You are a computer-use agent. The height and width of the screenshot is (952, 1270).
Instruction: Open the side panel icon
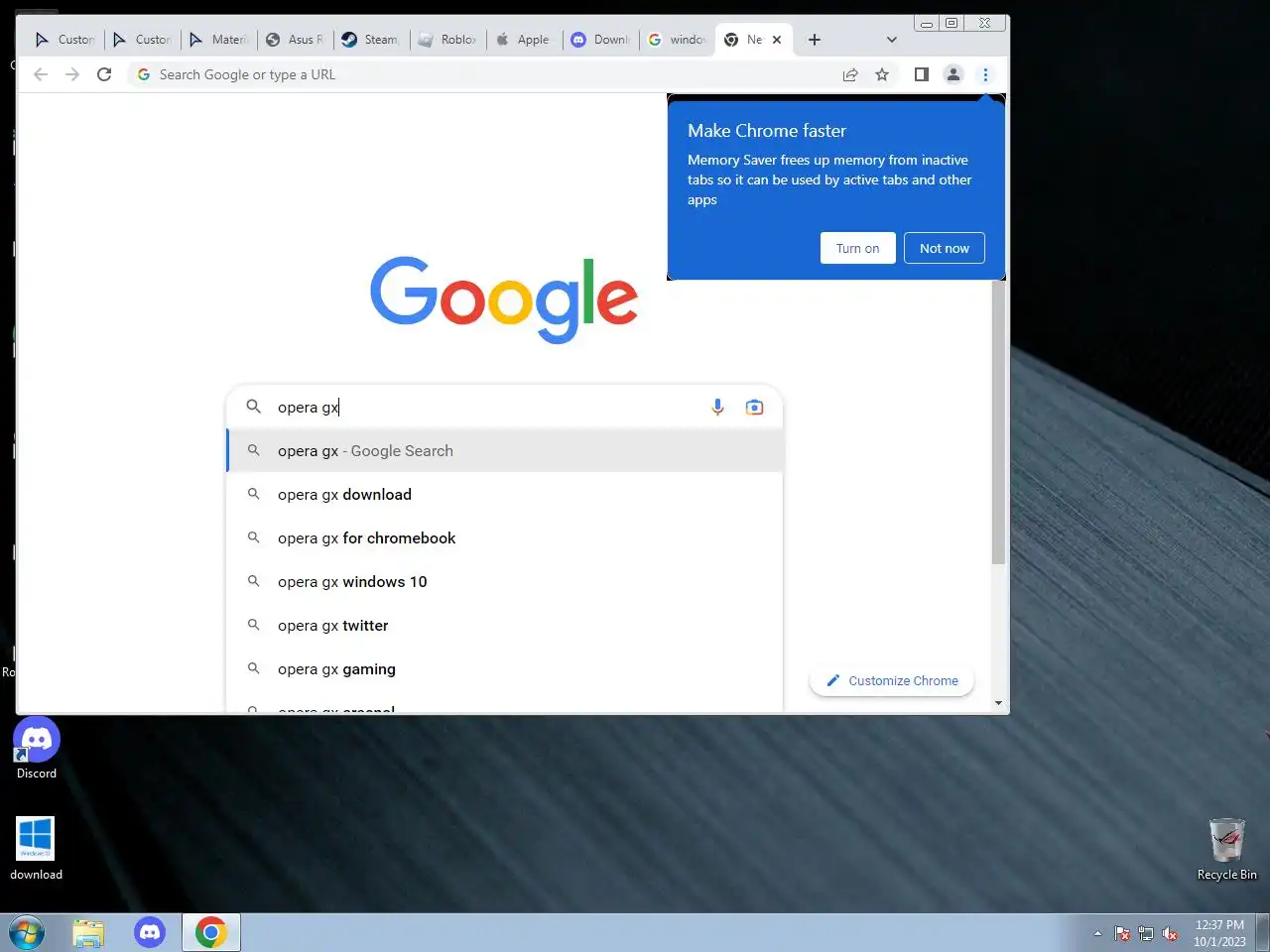[922, 74]
